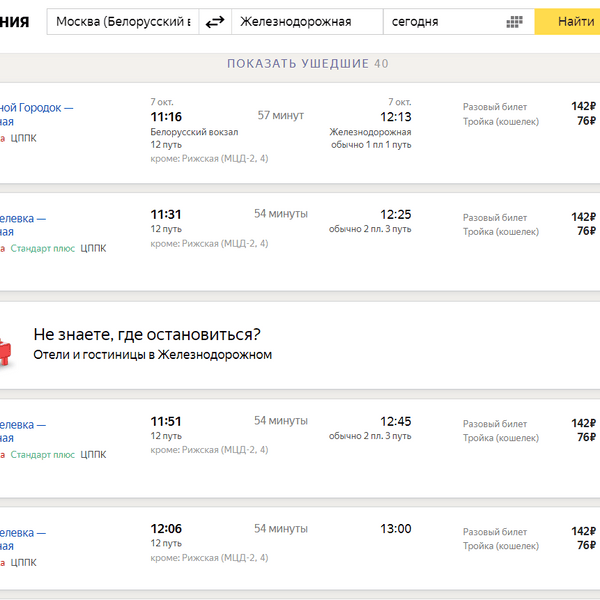Open carrier ЦППК on the 11:51 train
Viewport: 600px width, 600px height.
click(93, 454)
